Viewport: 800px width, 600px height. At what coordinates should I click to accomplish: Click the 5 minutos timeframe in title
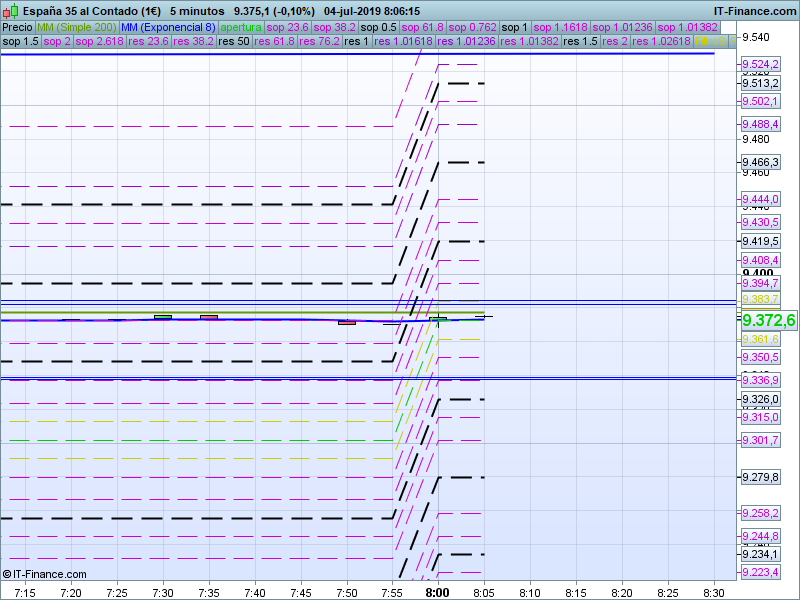[x=197, y=11]
